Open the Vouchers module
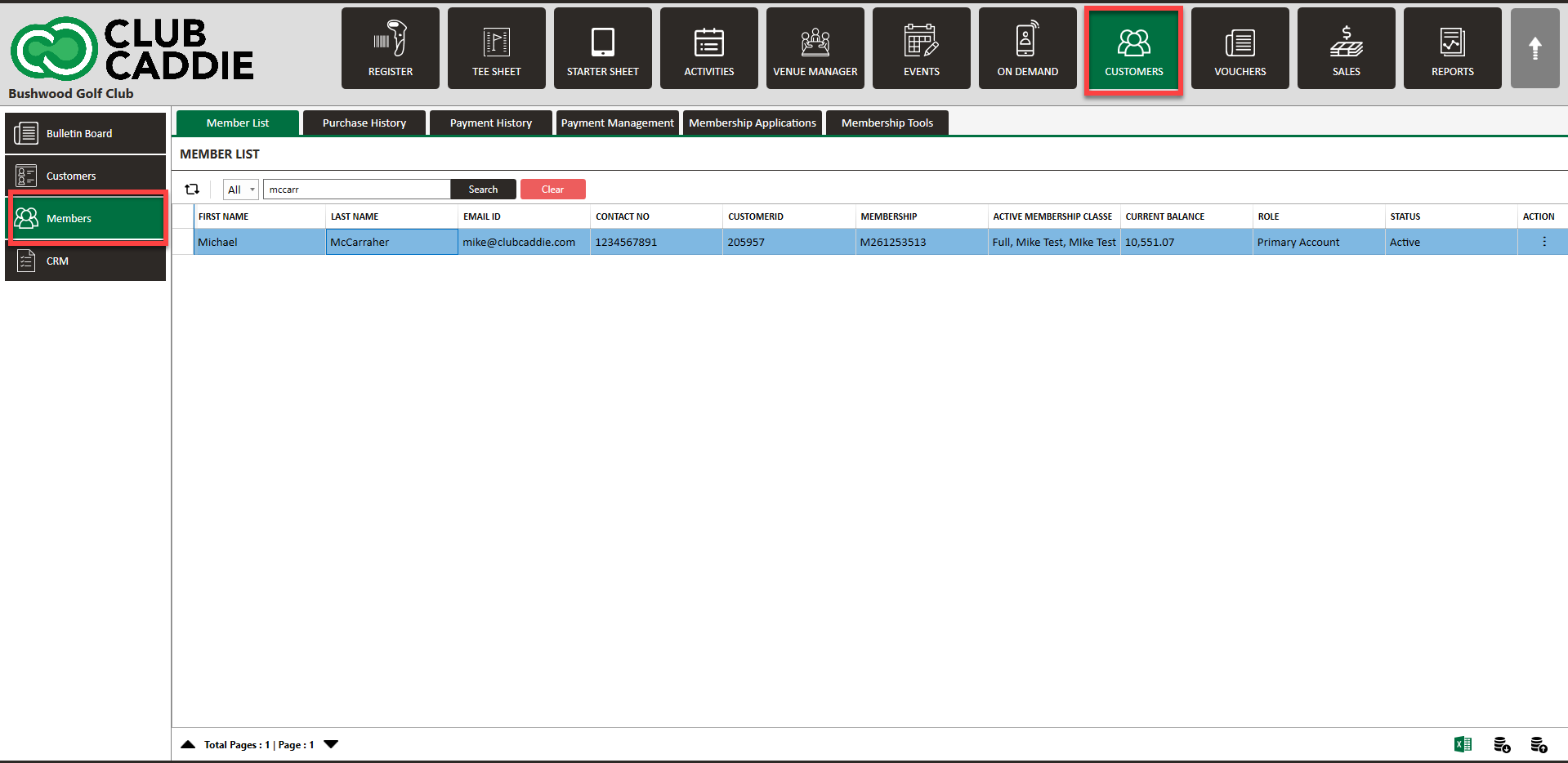This screenshot has width=1568, height=763. tap(1240, 48)
